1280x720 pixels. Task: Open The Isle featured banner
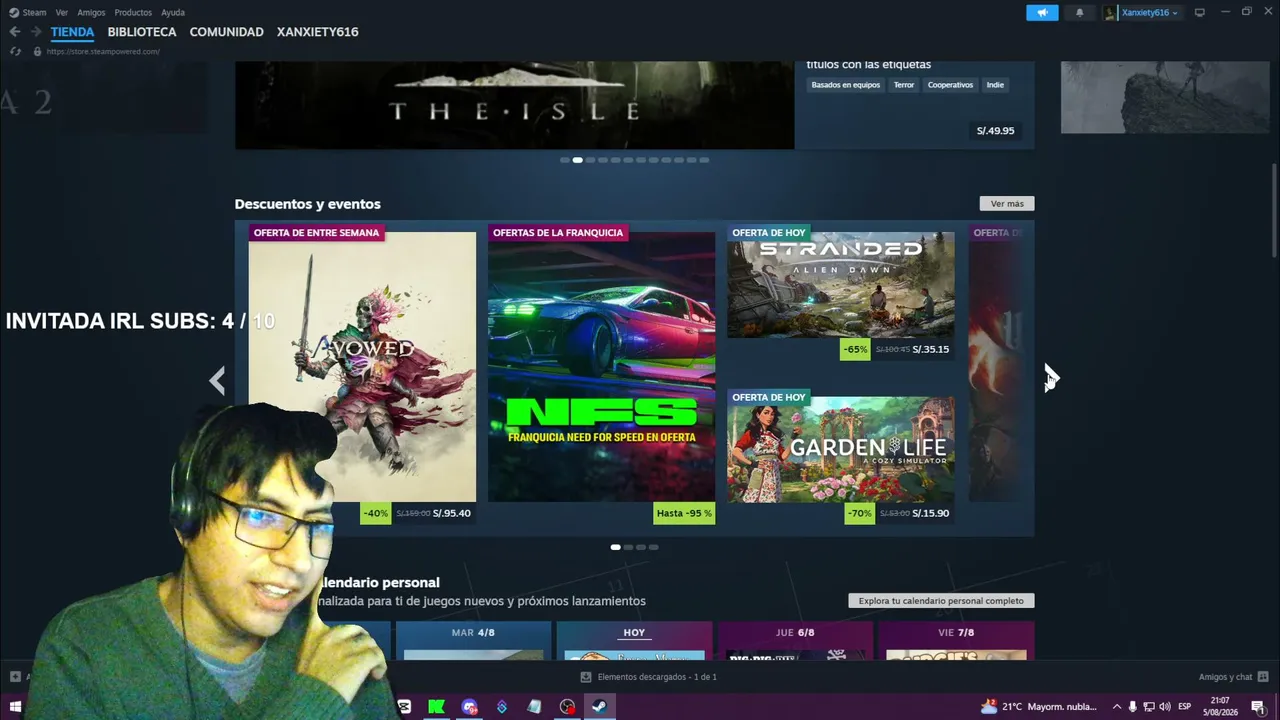coord(514,105)
